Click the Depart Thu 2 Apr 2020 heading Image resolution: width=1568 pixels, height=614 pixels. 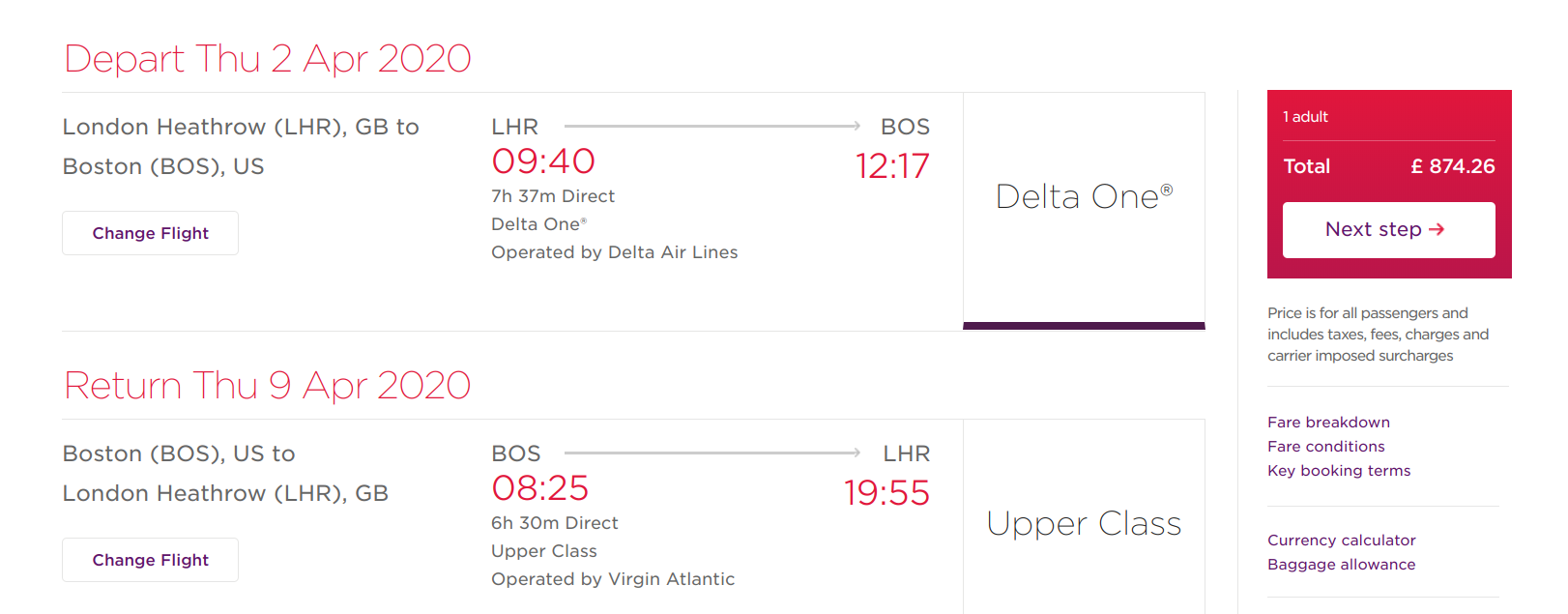pyautogui.click(x=268, y=59)
